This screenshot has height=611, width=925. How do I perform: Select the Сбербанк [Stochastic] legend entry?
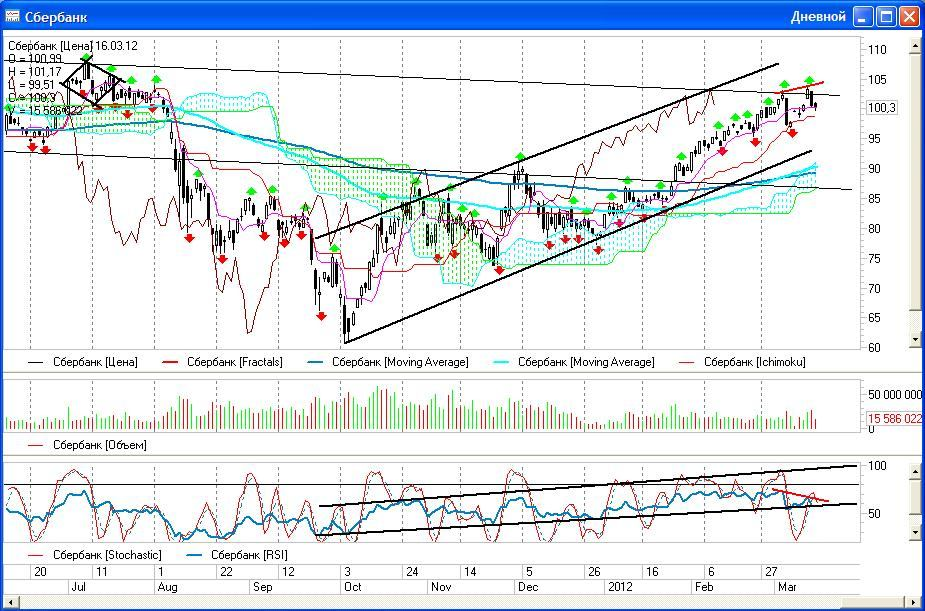click(x=94, y=555)
